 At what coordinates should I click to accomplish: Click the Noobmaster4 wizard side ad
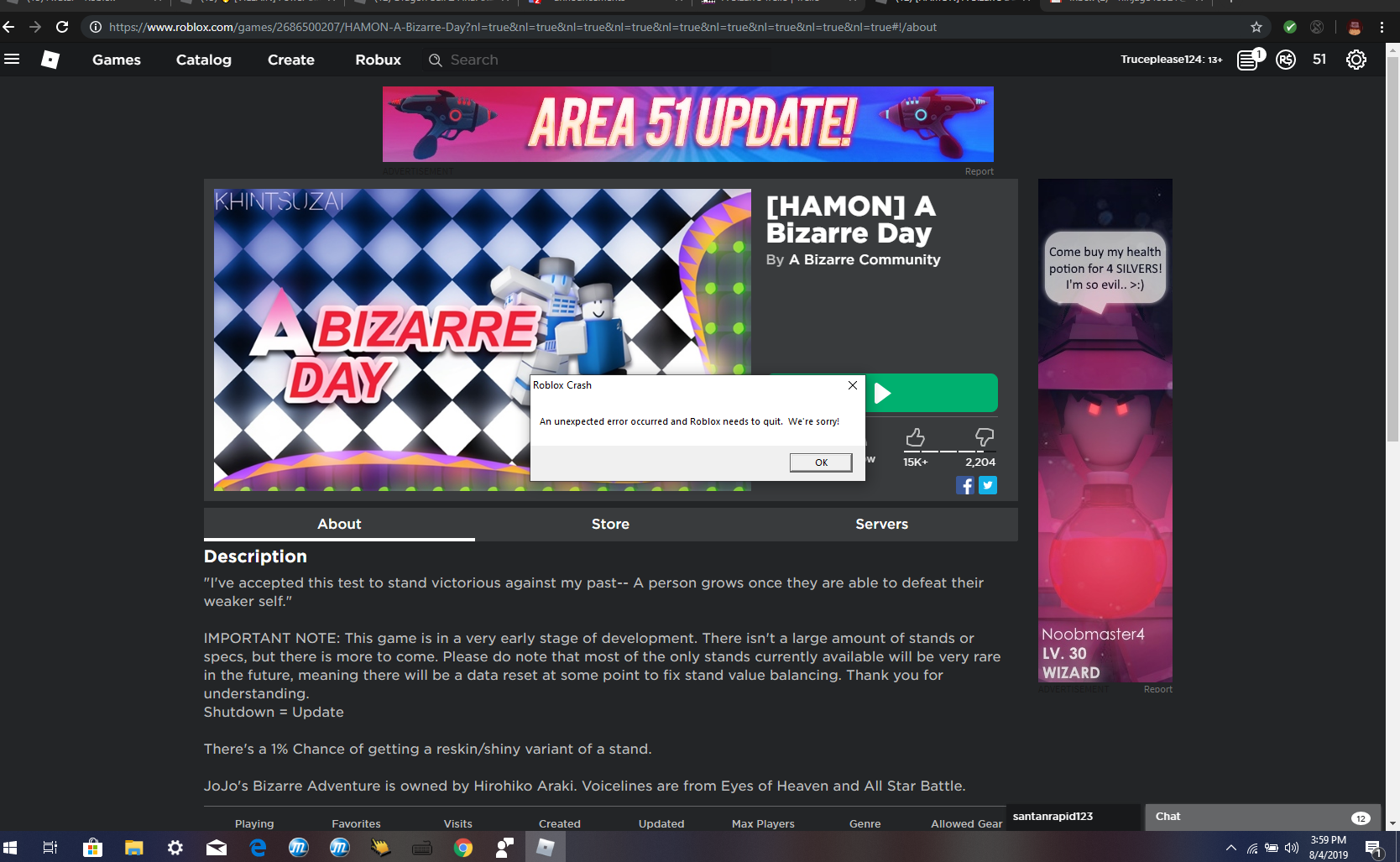click(1105, 431)
